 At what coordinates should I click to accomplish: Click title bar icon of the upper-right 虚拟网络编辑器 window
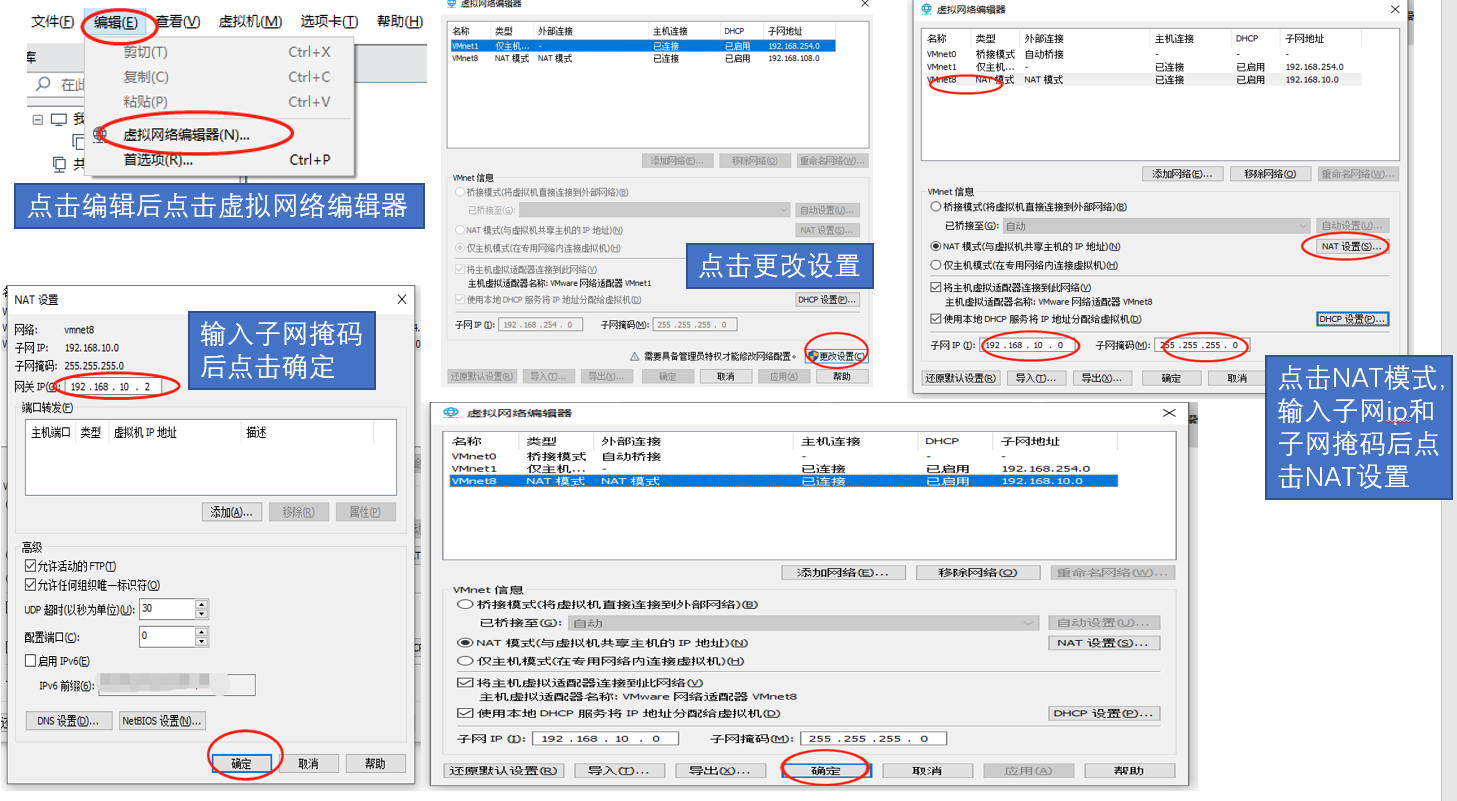click(x=926, y=10)
